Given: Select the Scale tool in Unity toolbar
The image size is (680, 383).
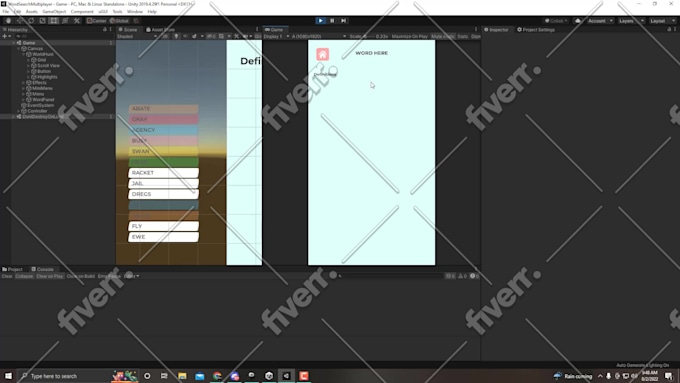Looking at the screenshot, I should tap(42, 21).
